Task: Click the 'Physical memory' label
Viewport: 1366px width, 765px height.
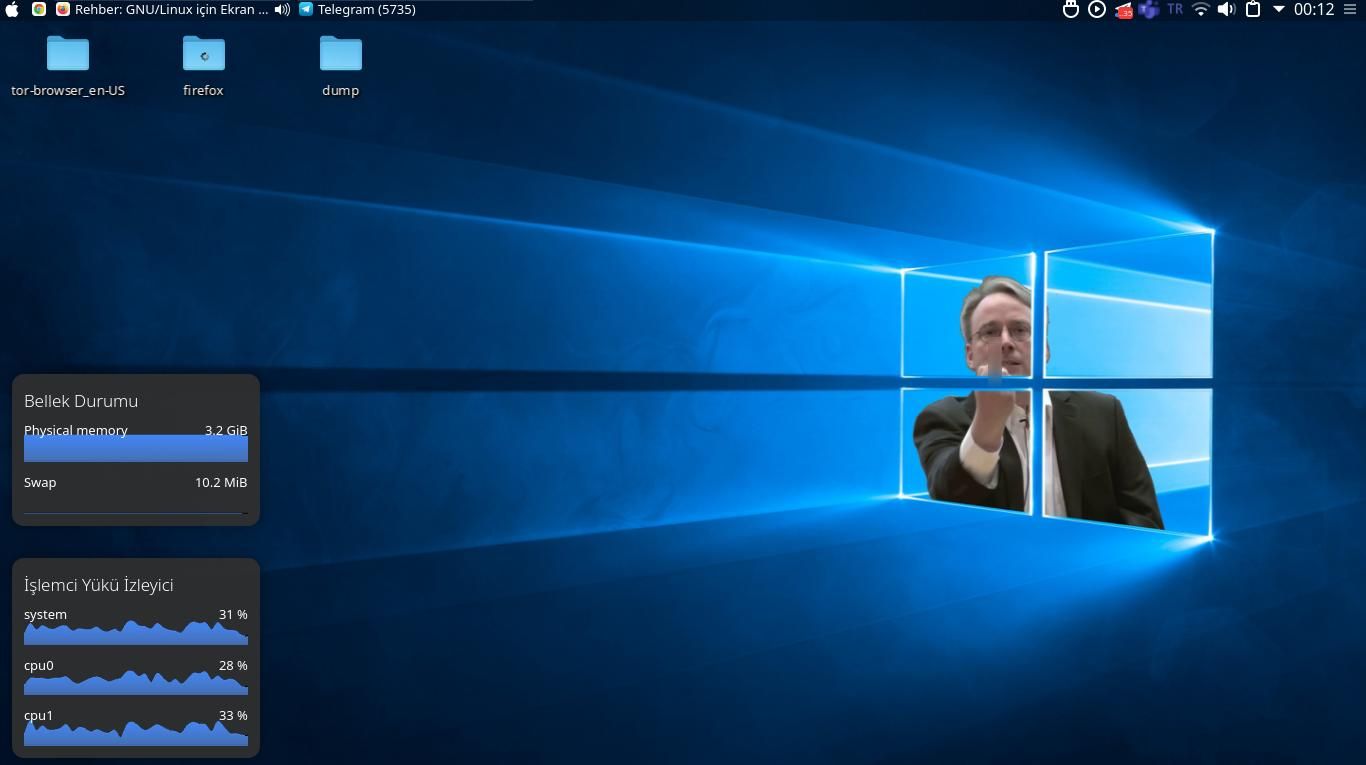Action: 76,430
